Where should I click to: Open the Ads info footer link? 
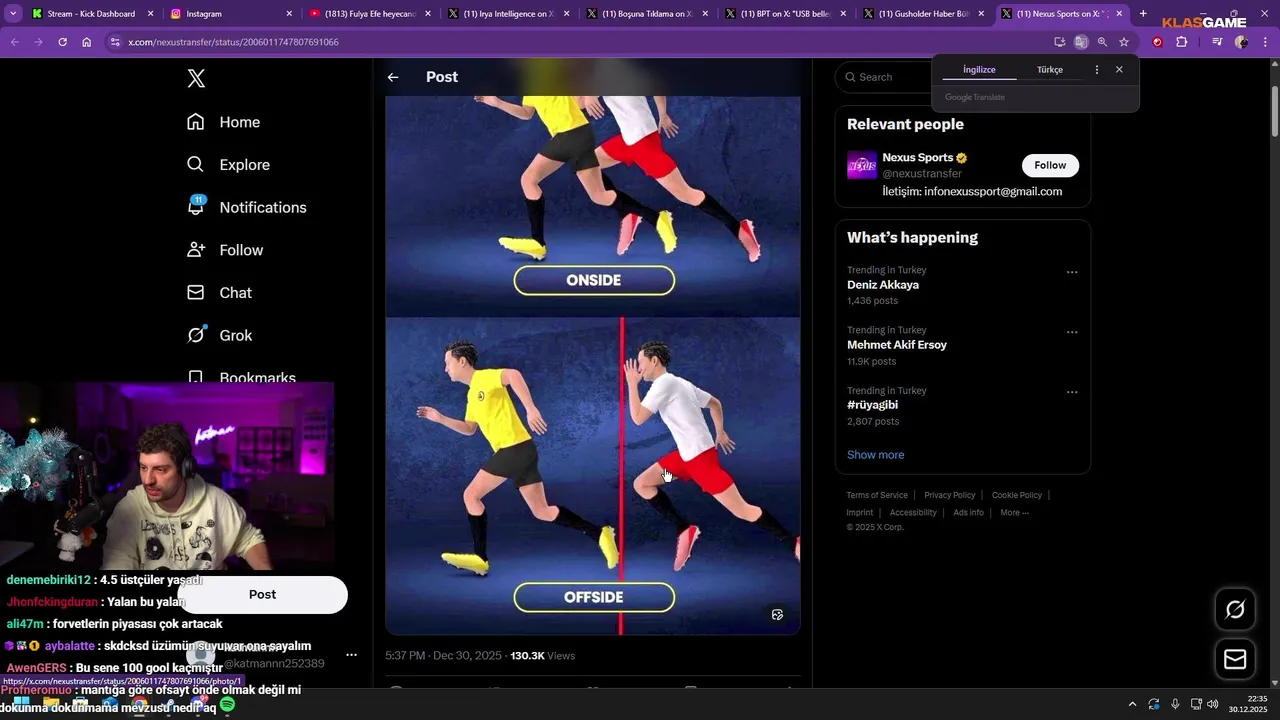click(968, 513)
